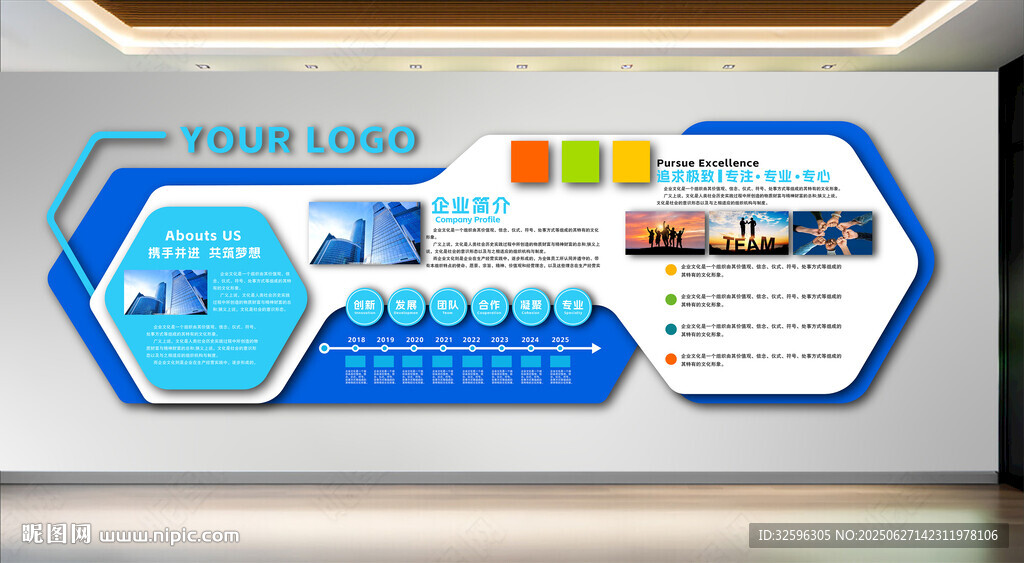
Task: Select the teal bullet dot
Action: 671,329
